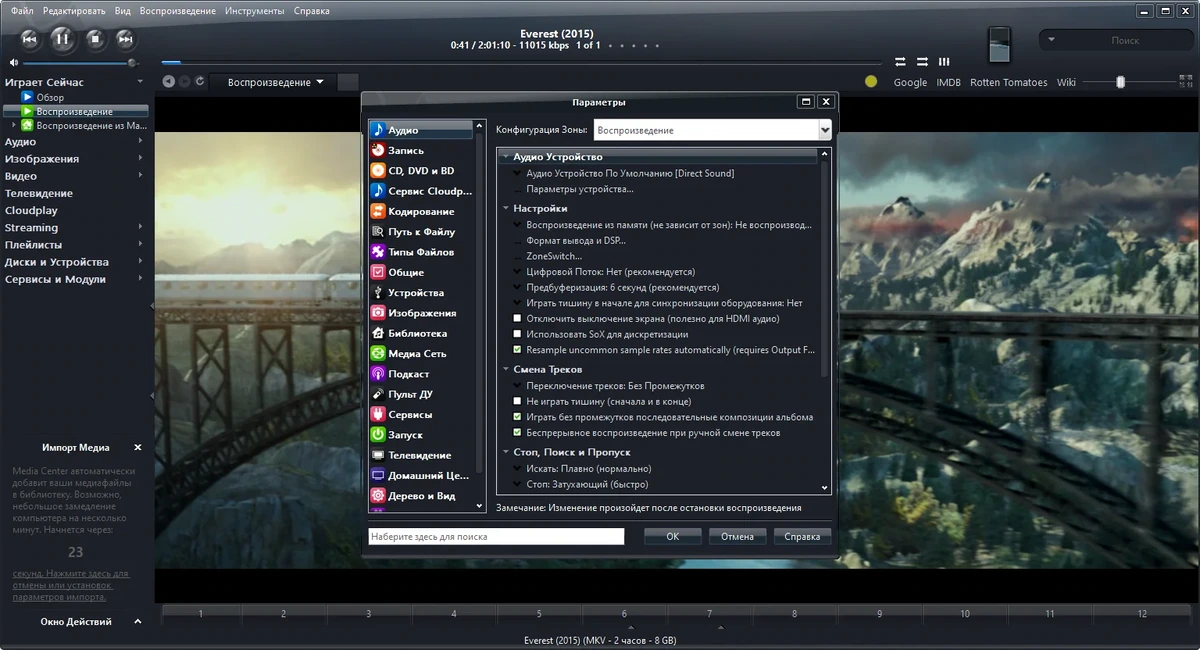Open the Google link
The height and width of the screenshot is (650, 1200).
coord(910,83)
